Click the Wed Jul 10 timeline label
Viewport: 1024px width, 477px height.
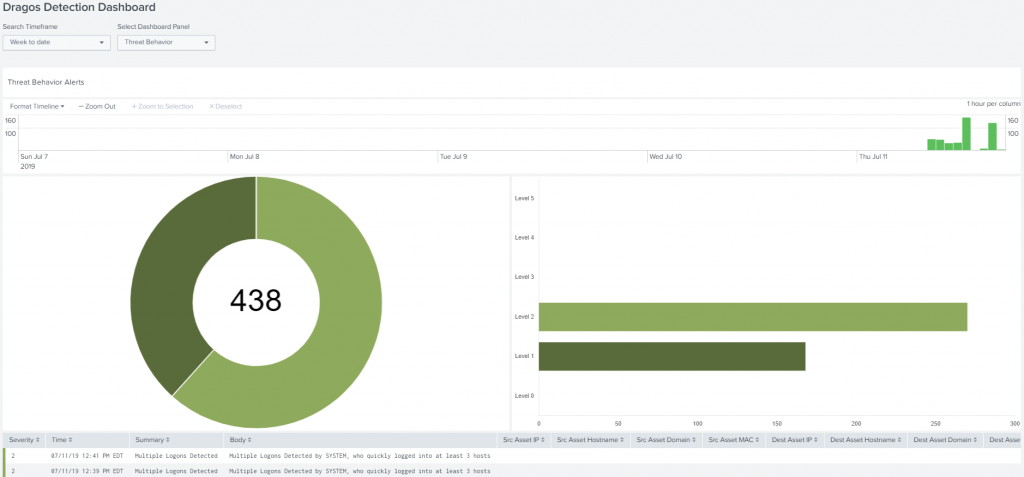point(665,157)
